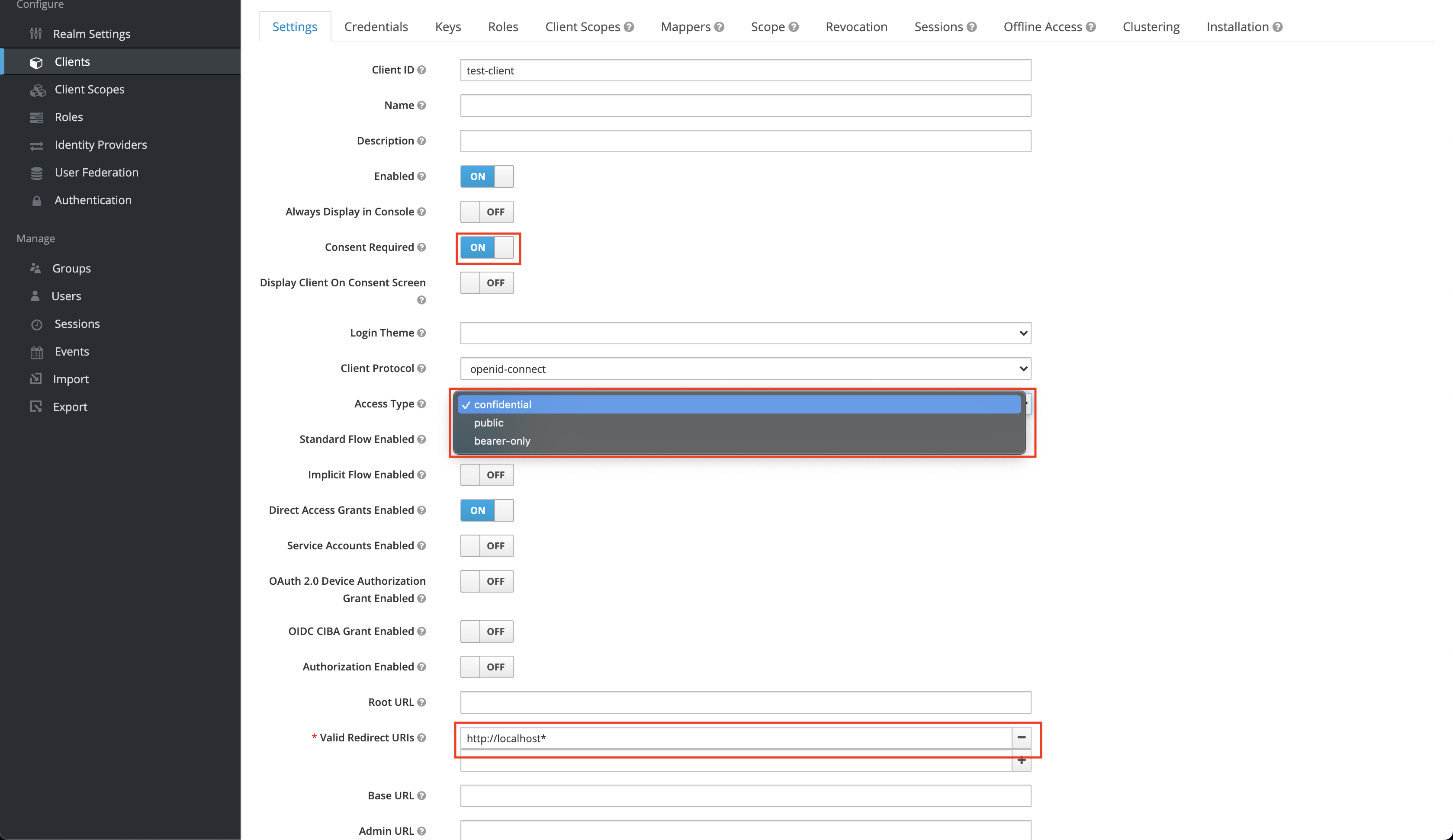1453x840 pixels.
Task: Enable Implicit Flow
Action: tap(487, 475)
